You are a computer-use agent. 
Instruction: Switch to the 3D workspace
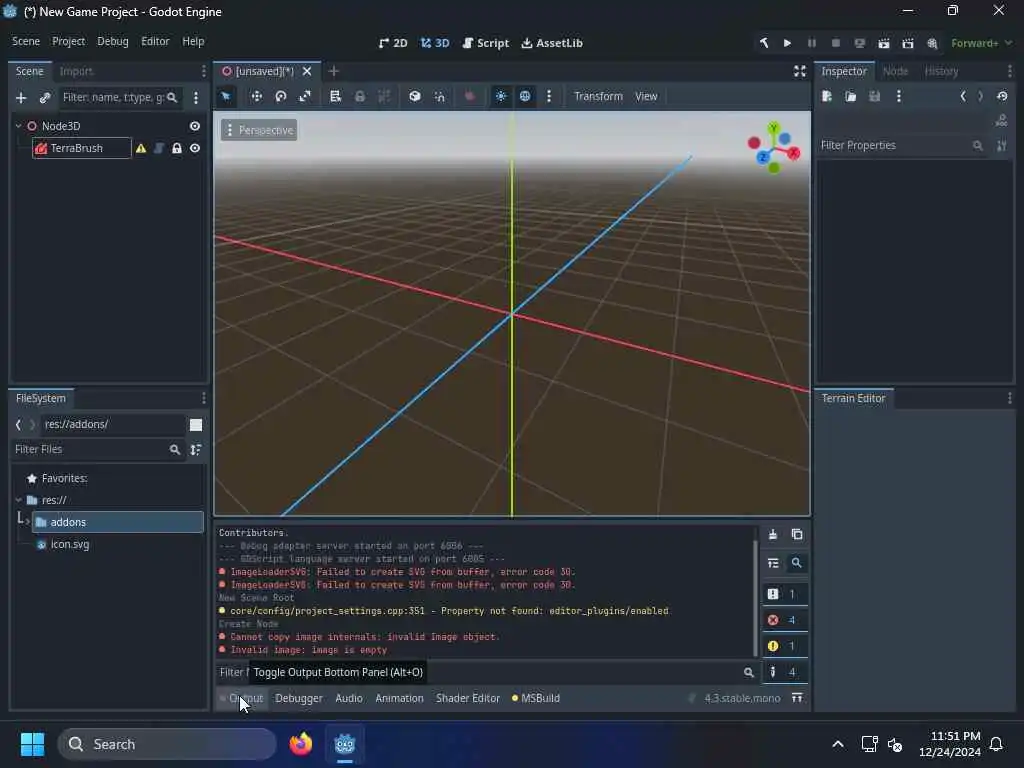click(434, 43)
